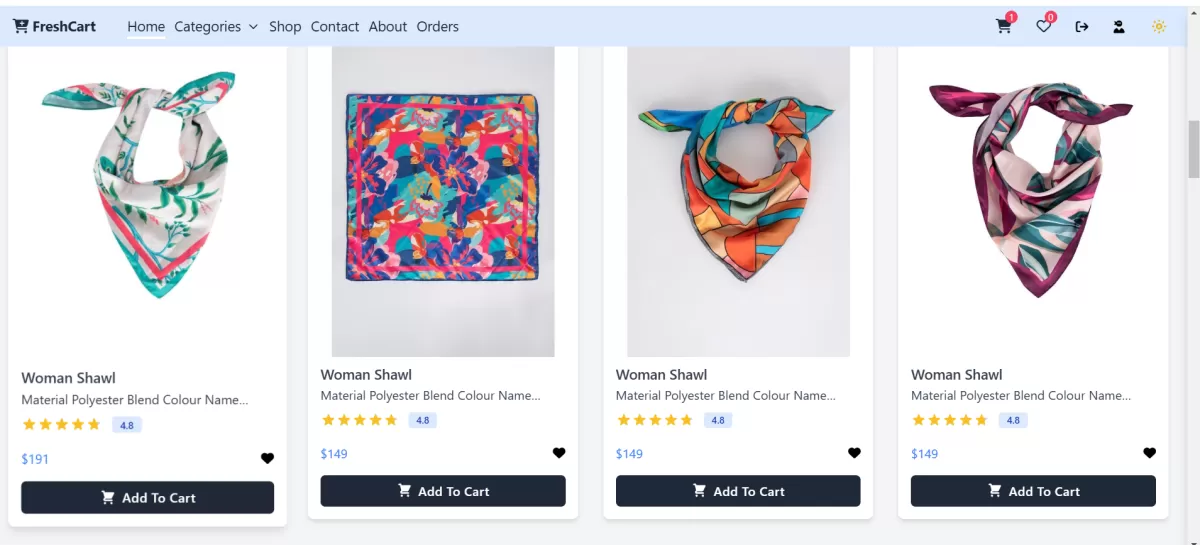
Task: Toggle the sun light/dark theme icon
Action: [x=1159, y=27]
